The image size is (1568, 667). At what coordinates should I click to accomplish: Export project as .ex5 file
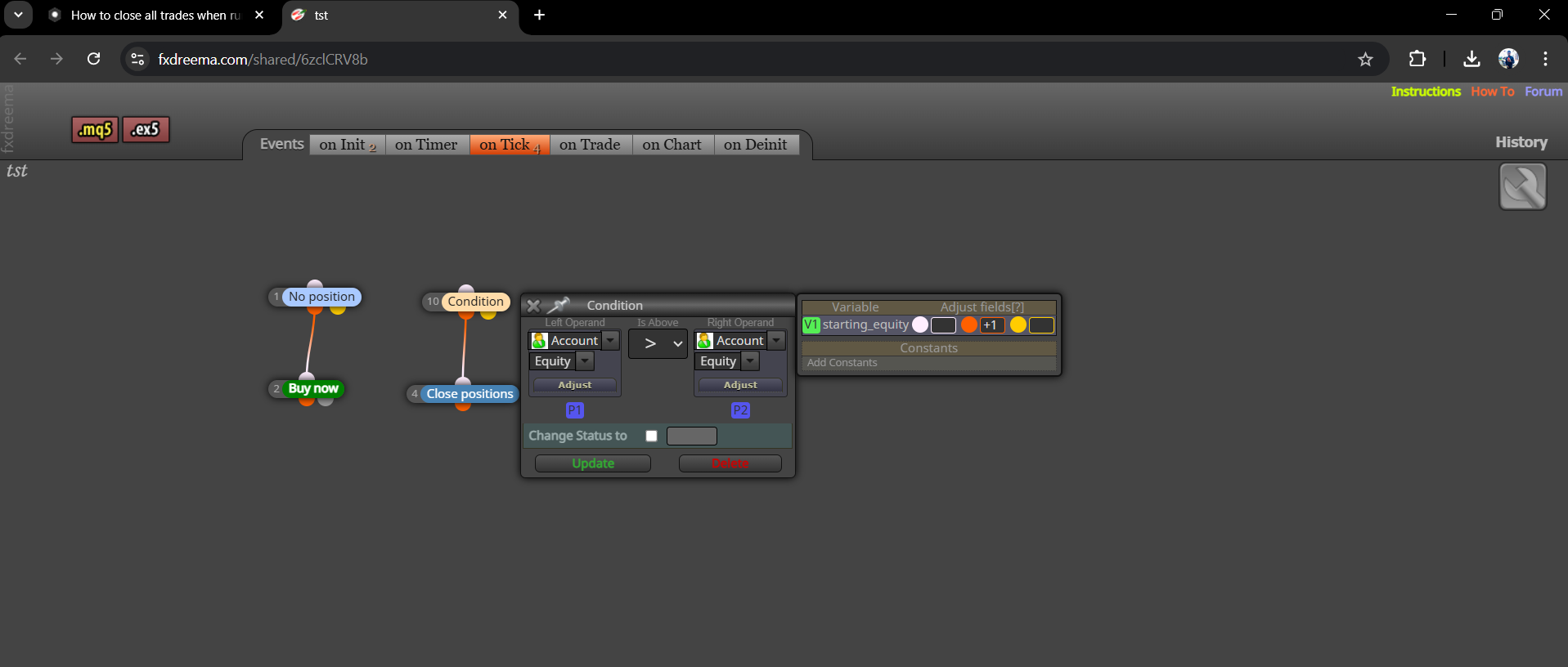[146, 129]
